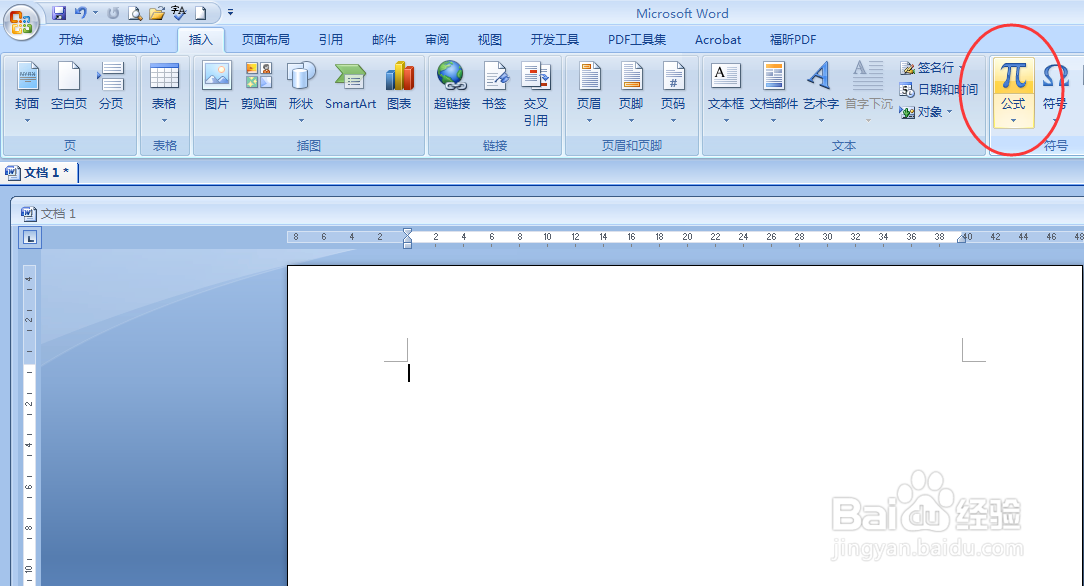Open the 审阅 tab

(437, 39)
